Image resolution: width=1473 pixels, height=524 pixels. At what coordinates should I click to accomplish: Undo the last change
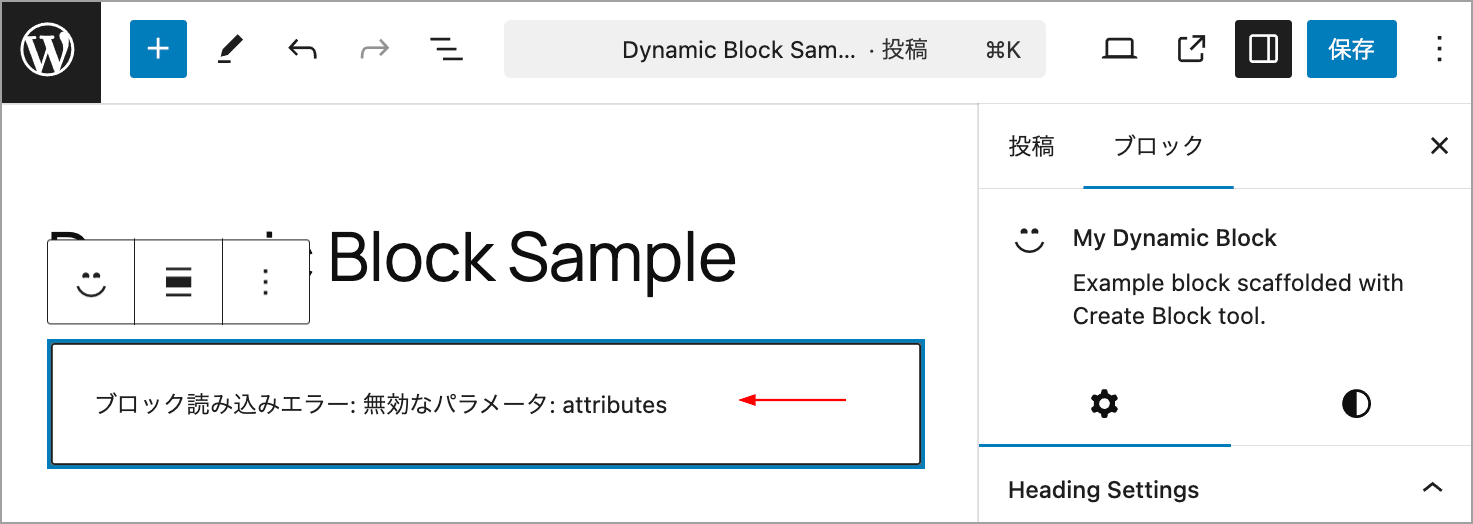pos(302,49)
